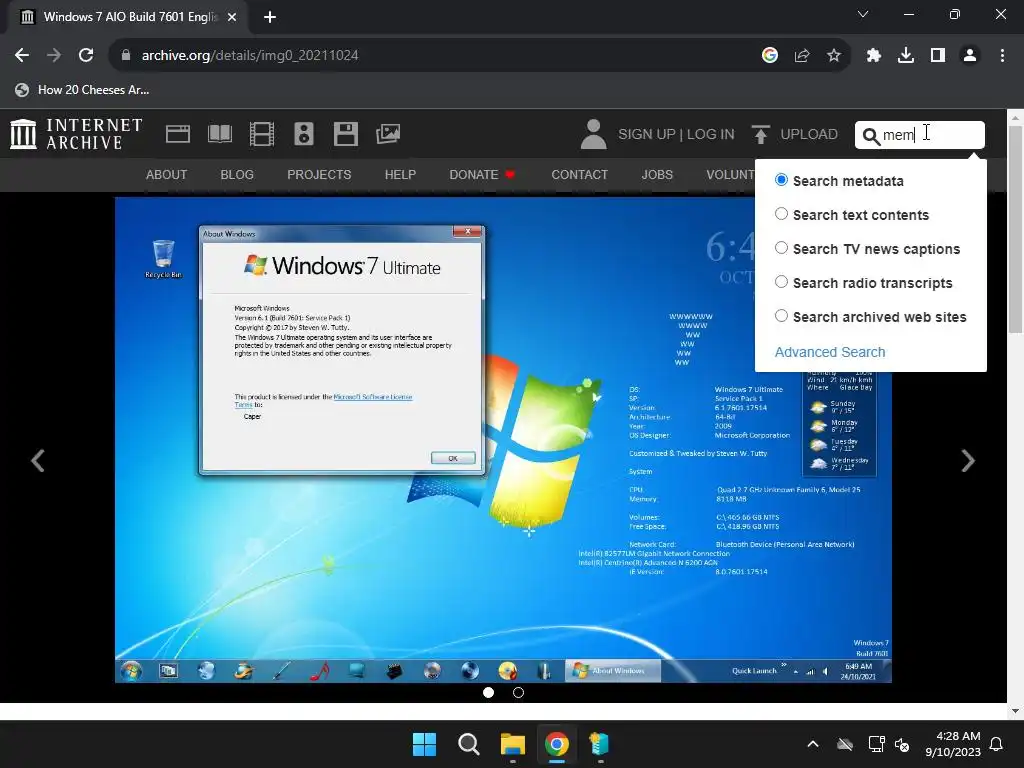Open the zip archiver taskbar icon
Screen dimensions: 1024x768
coord(599,744)
